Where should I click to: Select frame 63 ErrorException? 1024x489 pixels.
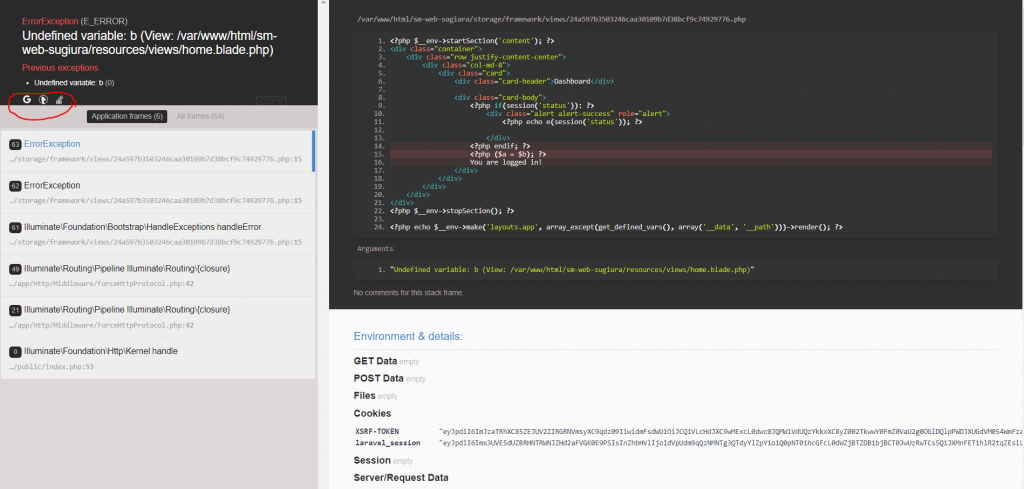click(156, 151)
